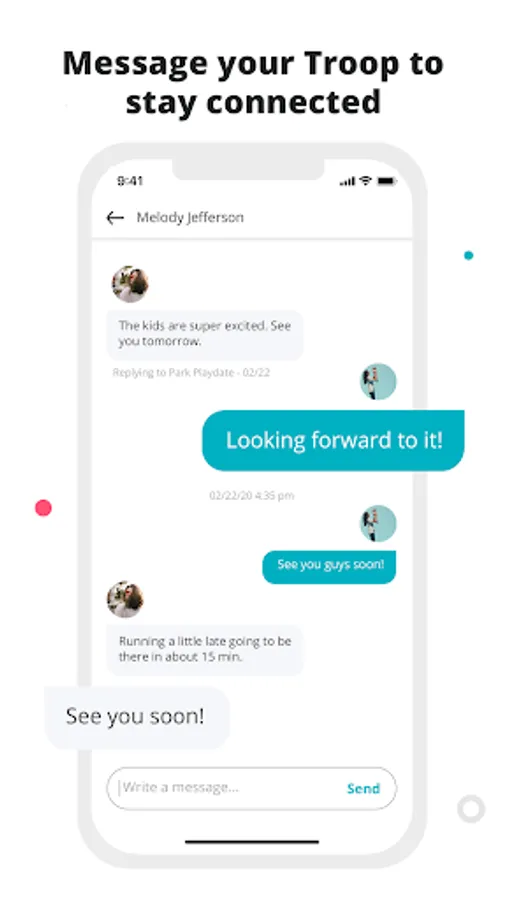Viewport: 506px width, 900px height.
Task: Tap the See you guys soon bubble
Action: click(x=329, y=567)
